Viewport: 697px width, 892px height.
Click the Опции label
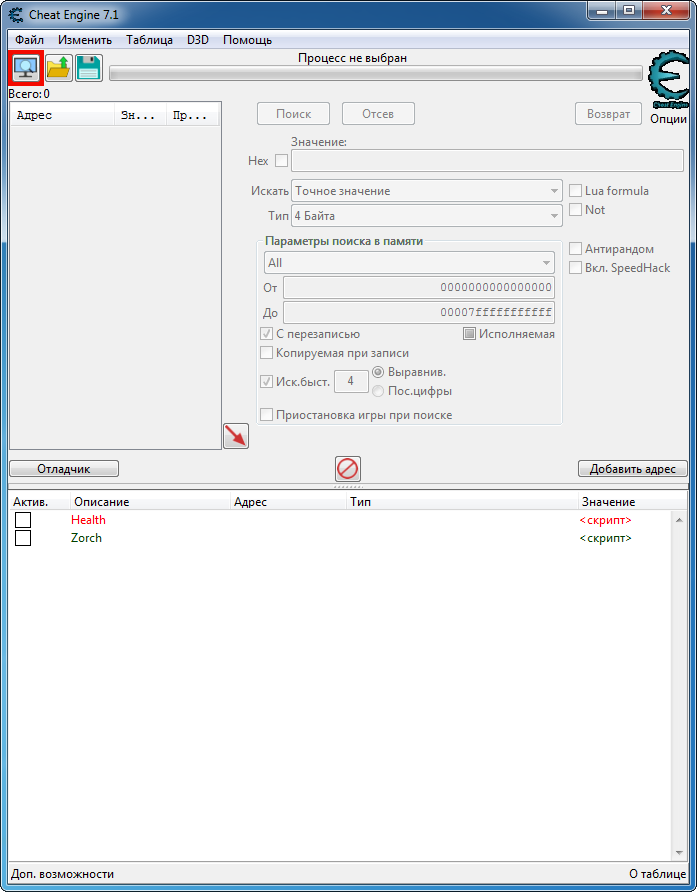coord(668,119)
